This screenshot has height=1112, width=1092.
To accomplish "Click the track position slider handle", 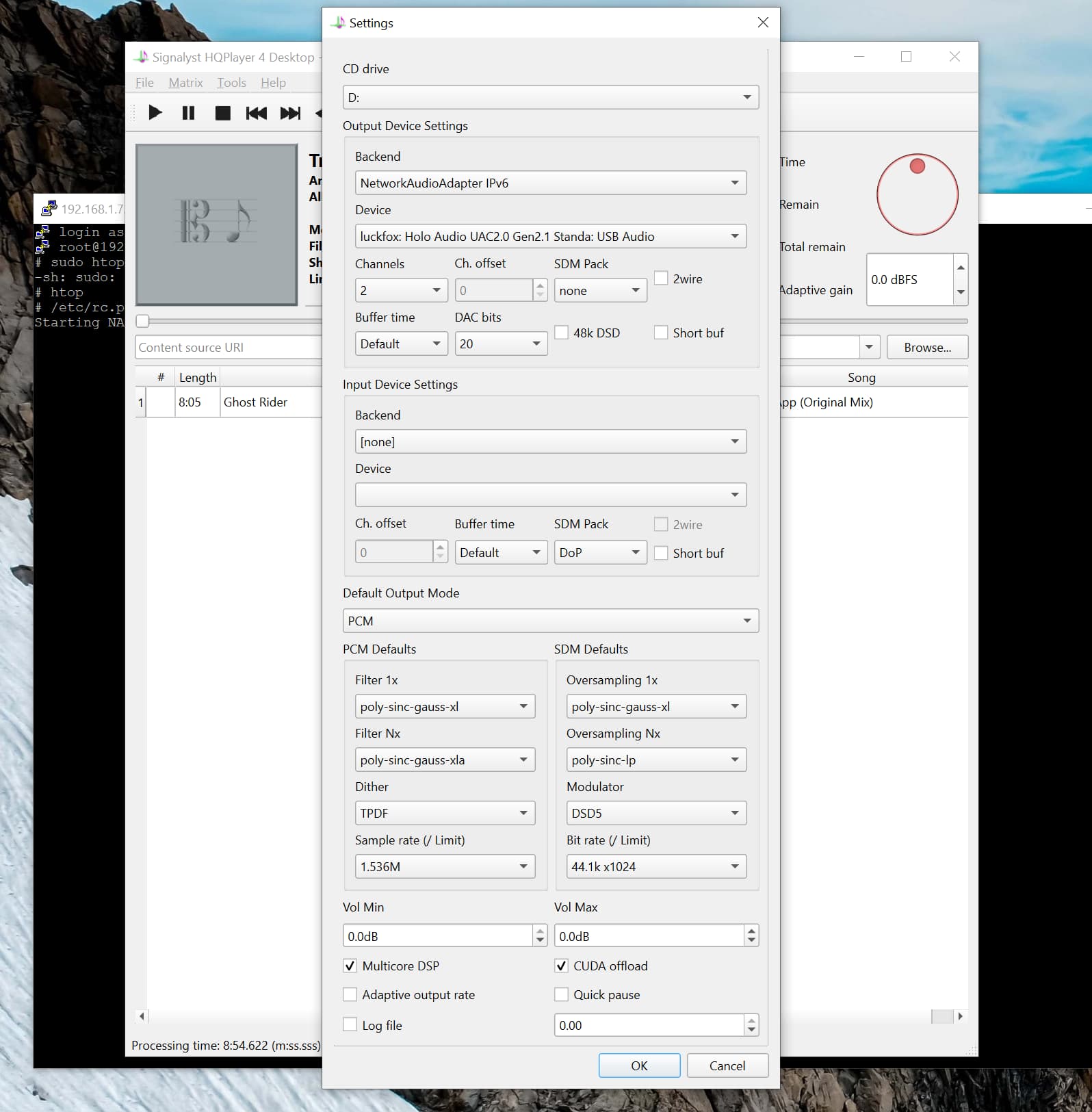I will [142, 321].
